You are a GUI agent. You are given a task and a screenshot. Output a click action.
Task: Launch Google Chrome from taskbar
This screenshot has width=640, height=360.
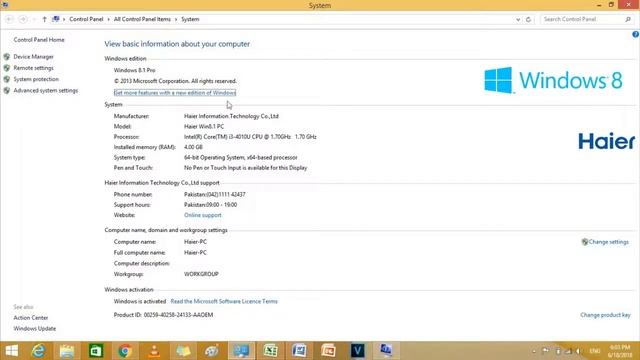pyautogui.click(x=125, y=351)
